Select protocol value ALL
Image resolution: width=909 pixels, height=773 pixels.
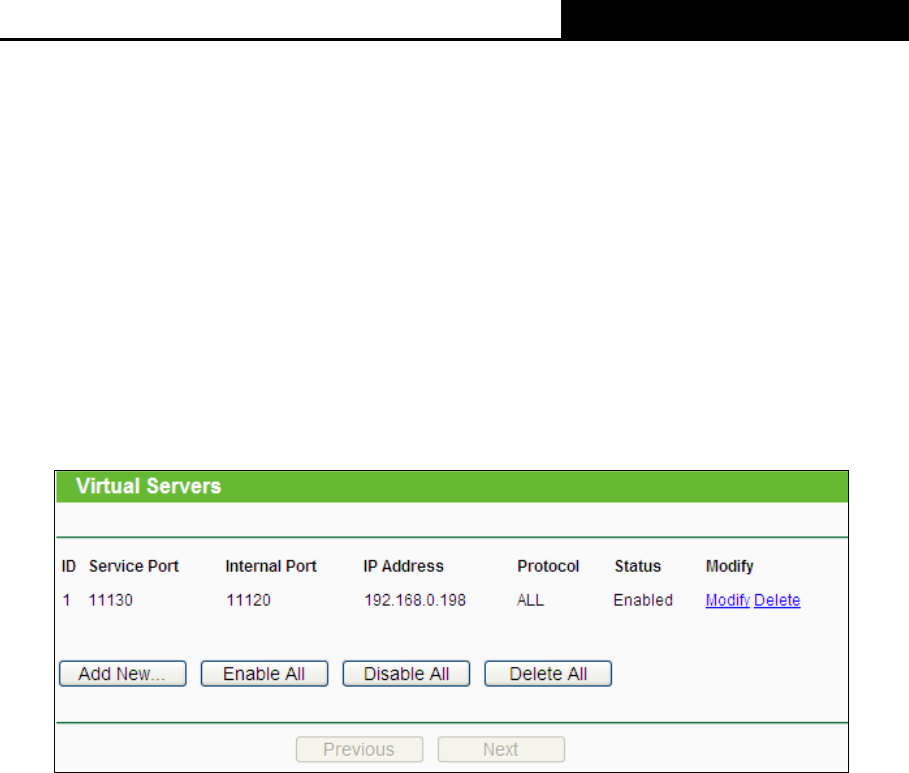(530, 600)
